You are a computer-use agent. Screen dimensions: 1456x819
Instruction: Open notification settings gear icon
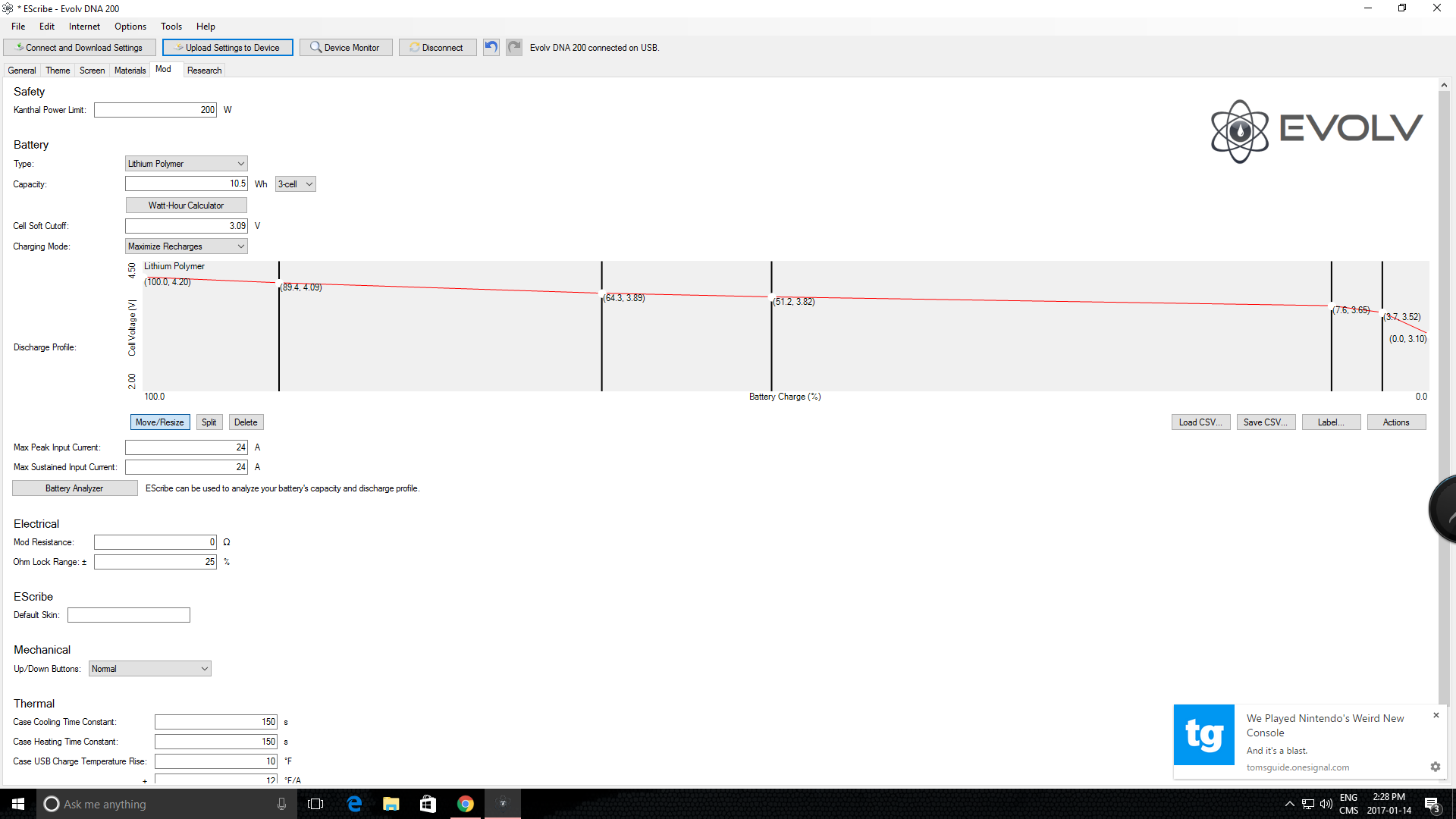tap(1435, 767)
